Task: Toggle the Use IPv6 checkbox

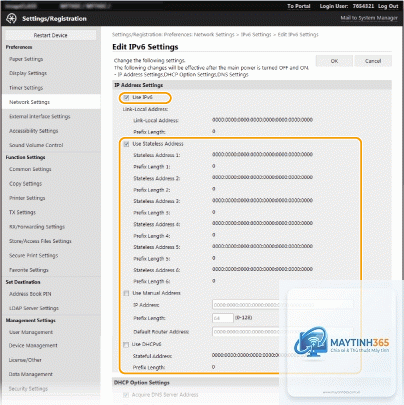Action: tap(126, 98)
